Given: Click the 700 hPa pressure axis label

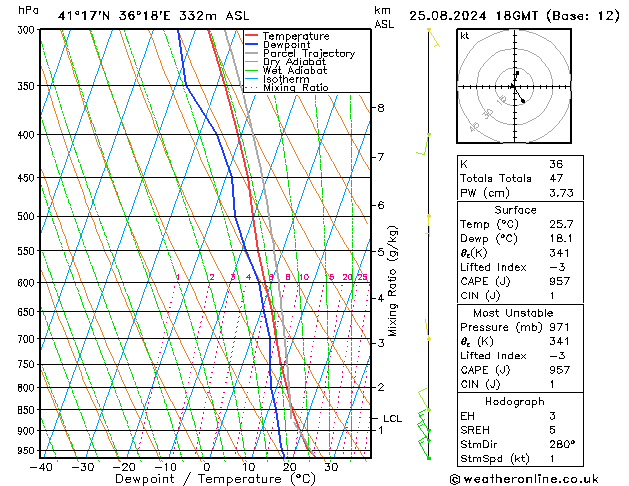Looking at the screenshot, I should coord(28,339).
